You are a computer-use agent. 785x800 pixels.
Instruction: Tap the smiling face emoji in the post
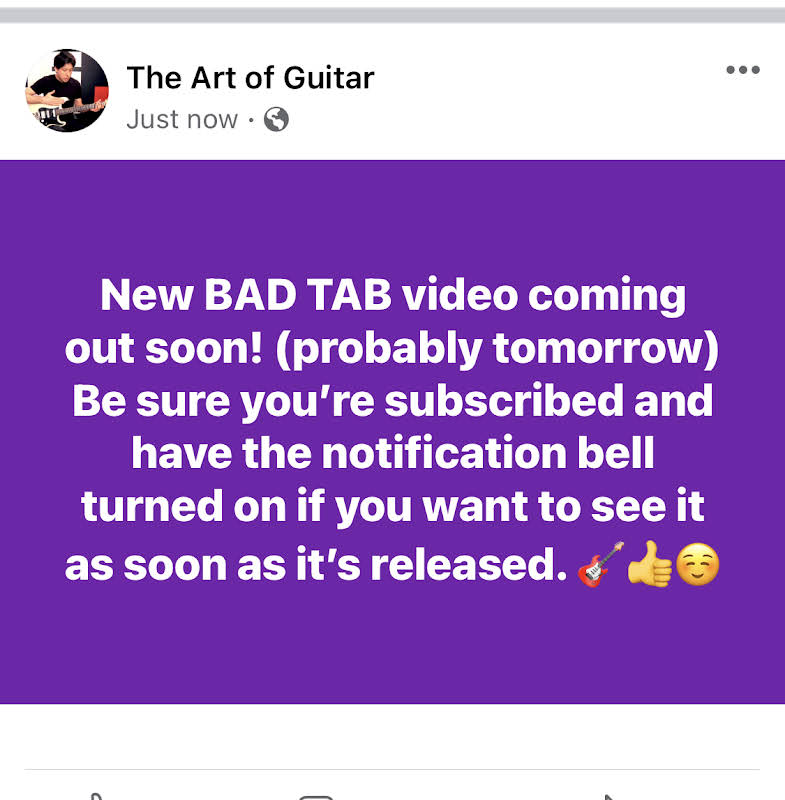pos(697,565)
